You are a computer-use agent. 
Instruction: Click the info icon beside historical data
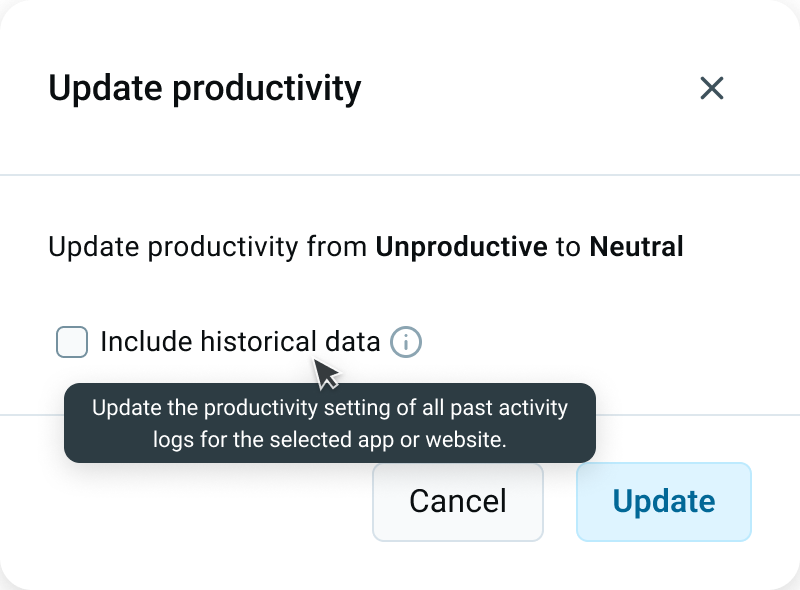(406, 342)
